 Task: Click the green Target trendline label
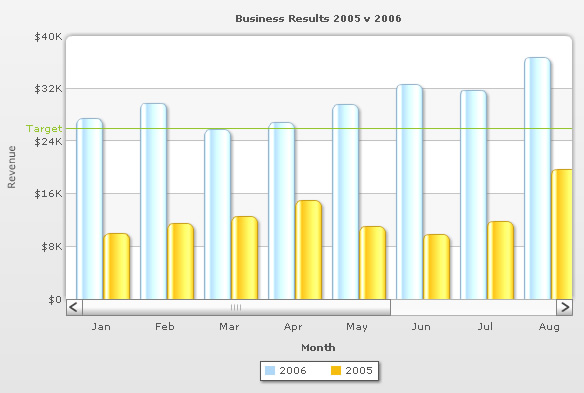(44, 129)
